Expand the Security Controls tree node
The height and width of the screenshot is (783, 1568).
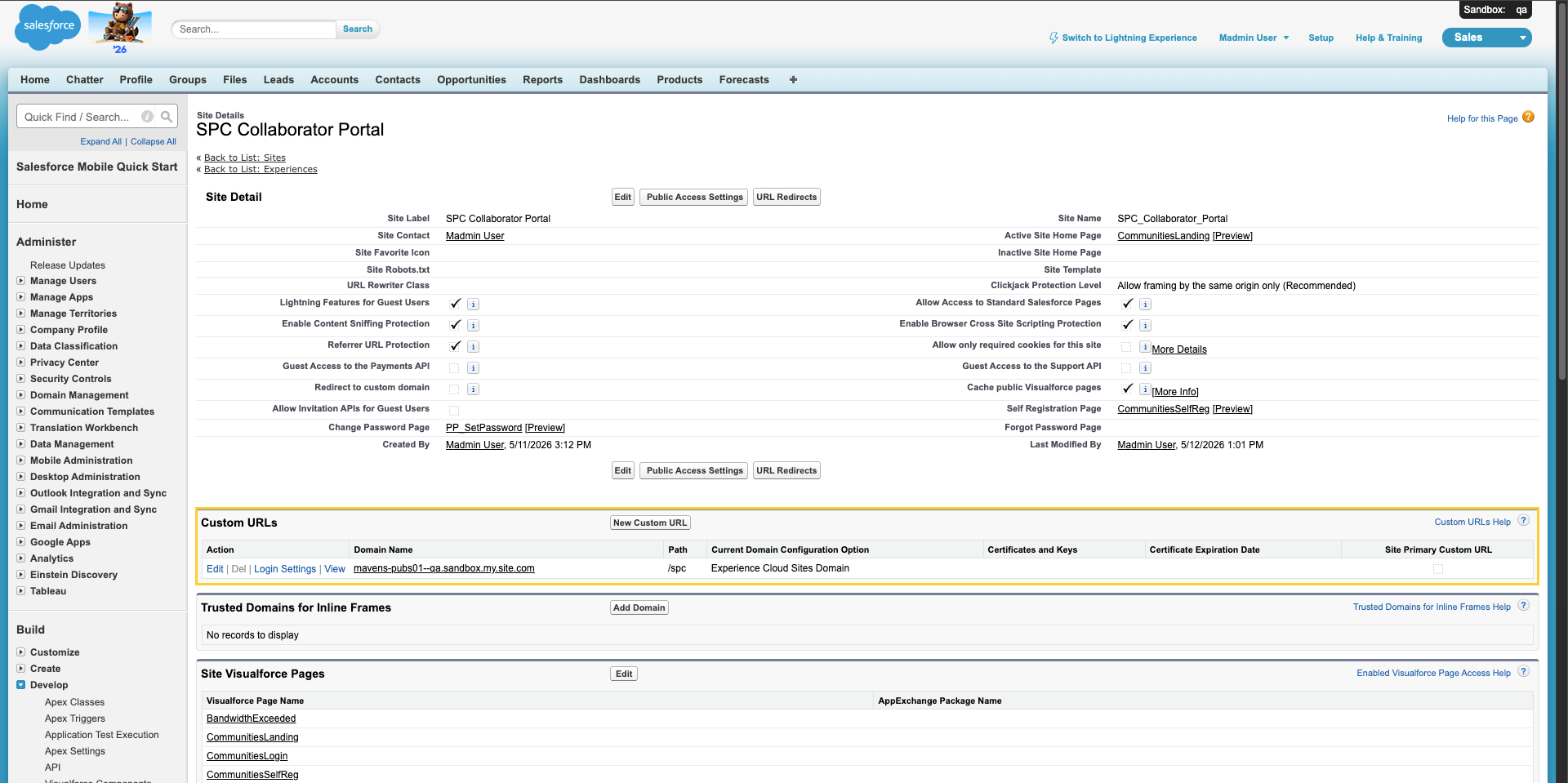(21, 379)
